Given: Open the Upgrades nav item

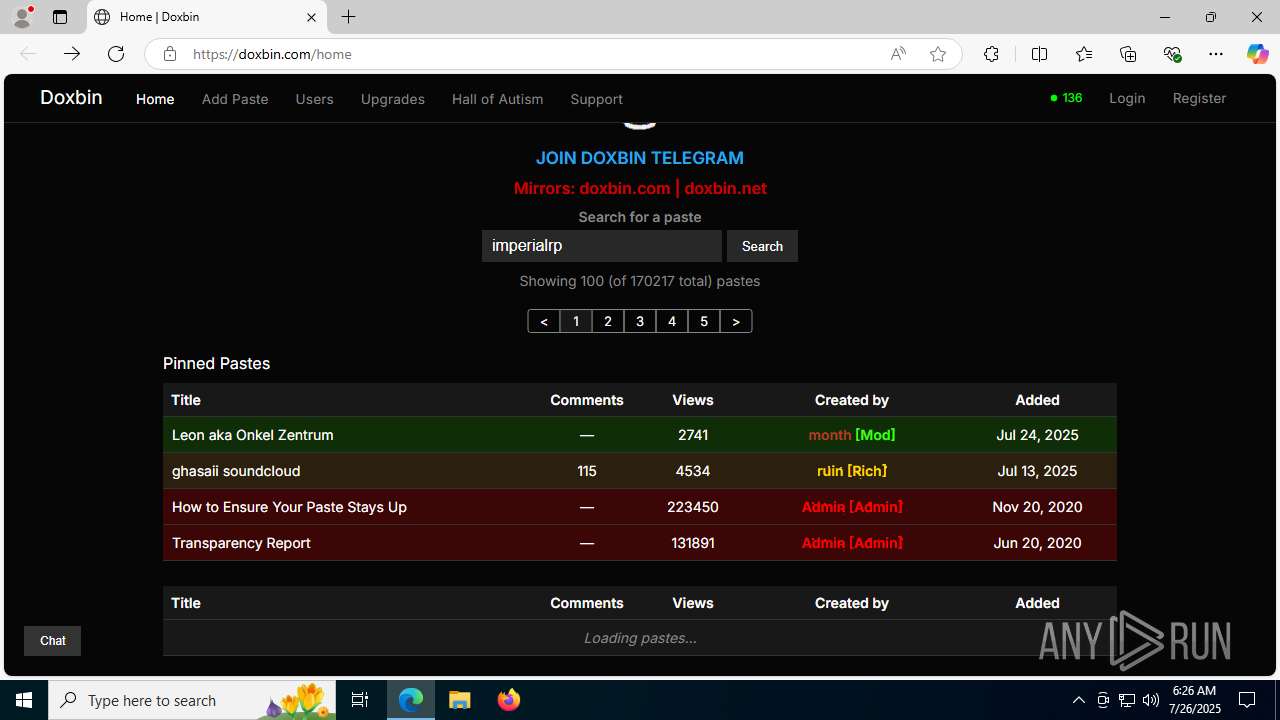Looking at the screenshot, I should pyautogui.click(x=392, y=99).
